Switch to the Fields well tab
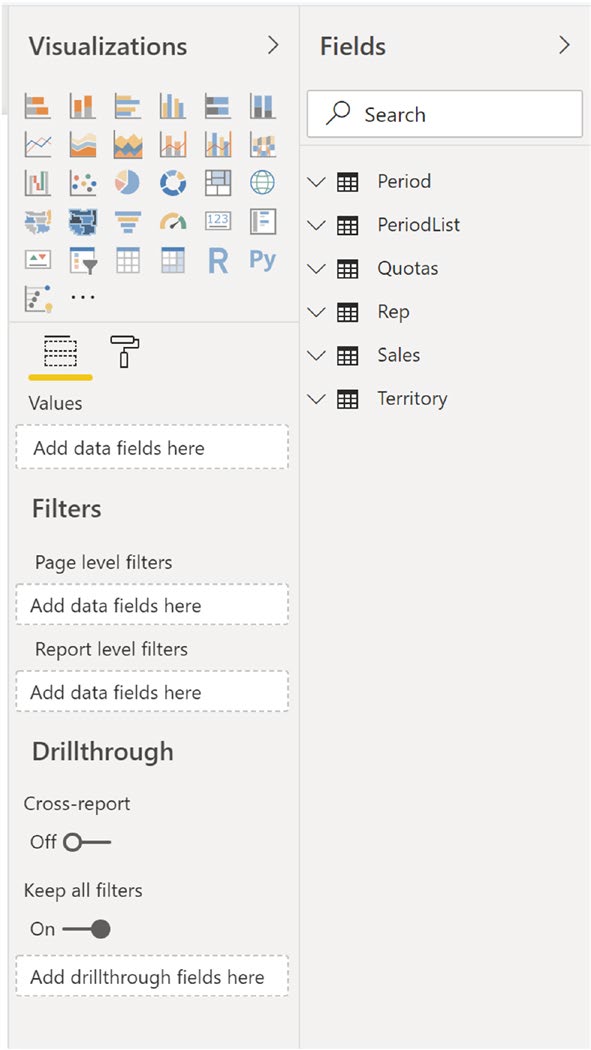The width and height of the screenshot is (591, 1050). (60, 352)
